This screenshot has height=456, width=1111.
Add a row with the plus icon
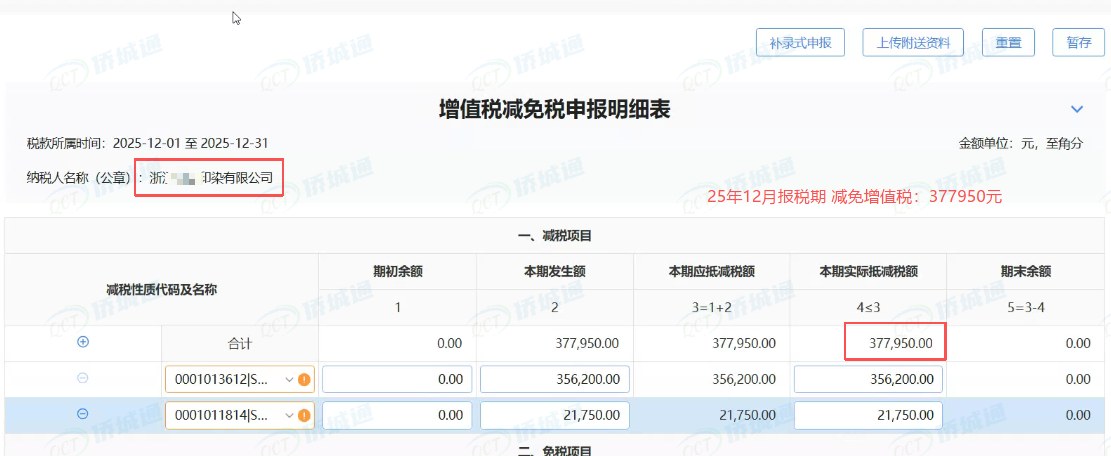[x=83, y=343]
